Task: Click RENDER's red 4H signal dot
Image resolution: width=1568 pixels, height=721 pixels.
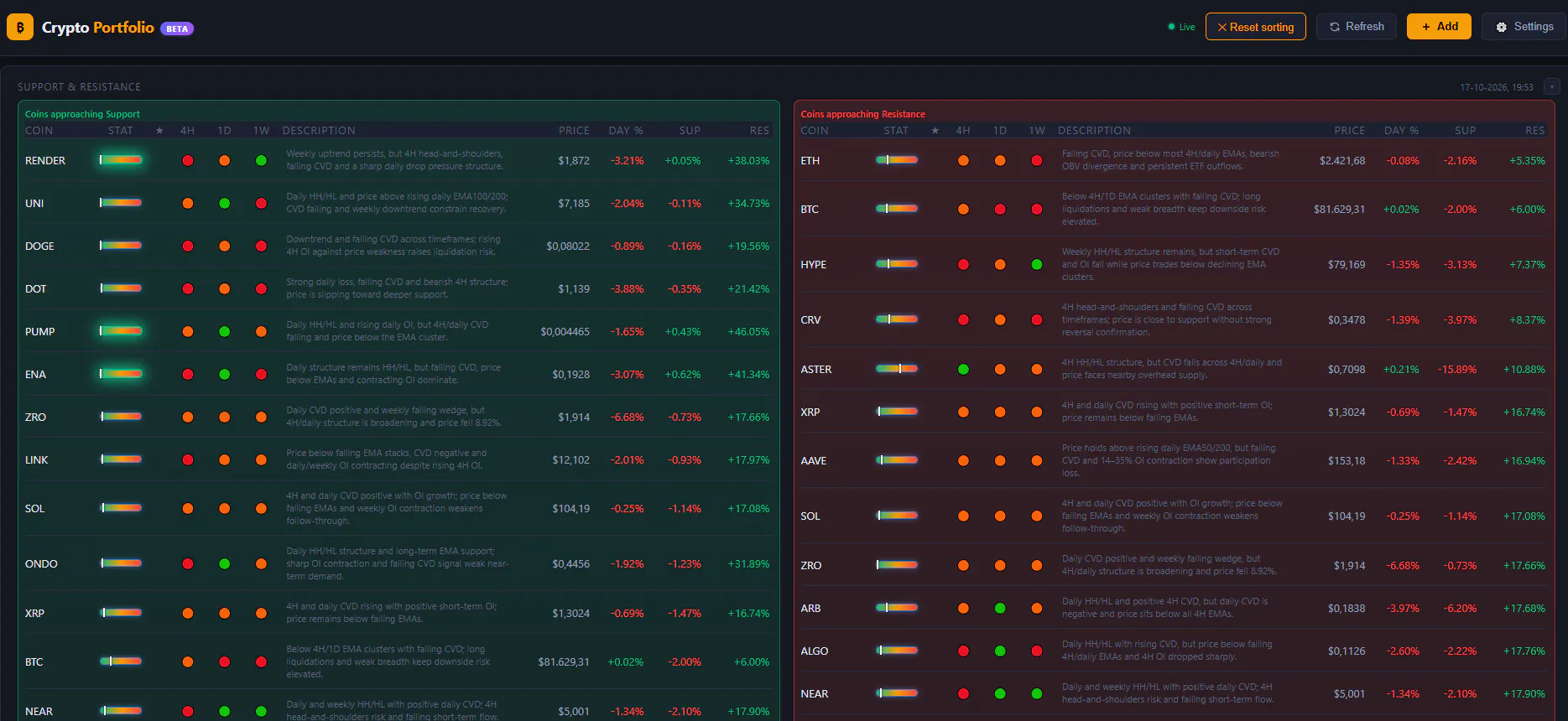Action: coord(188,160)
